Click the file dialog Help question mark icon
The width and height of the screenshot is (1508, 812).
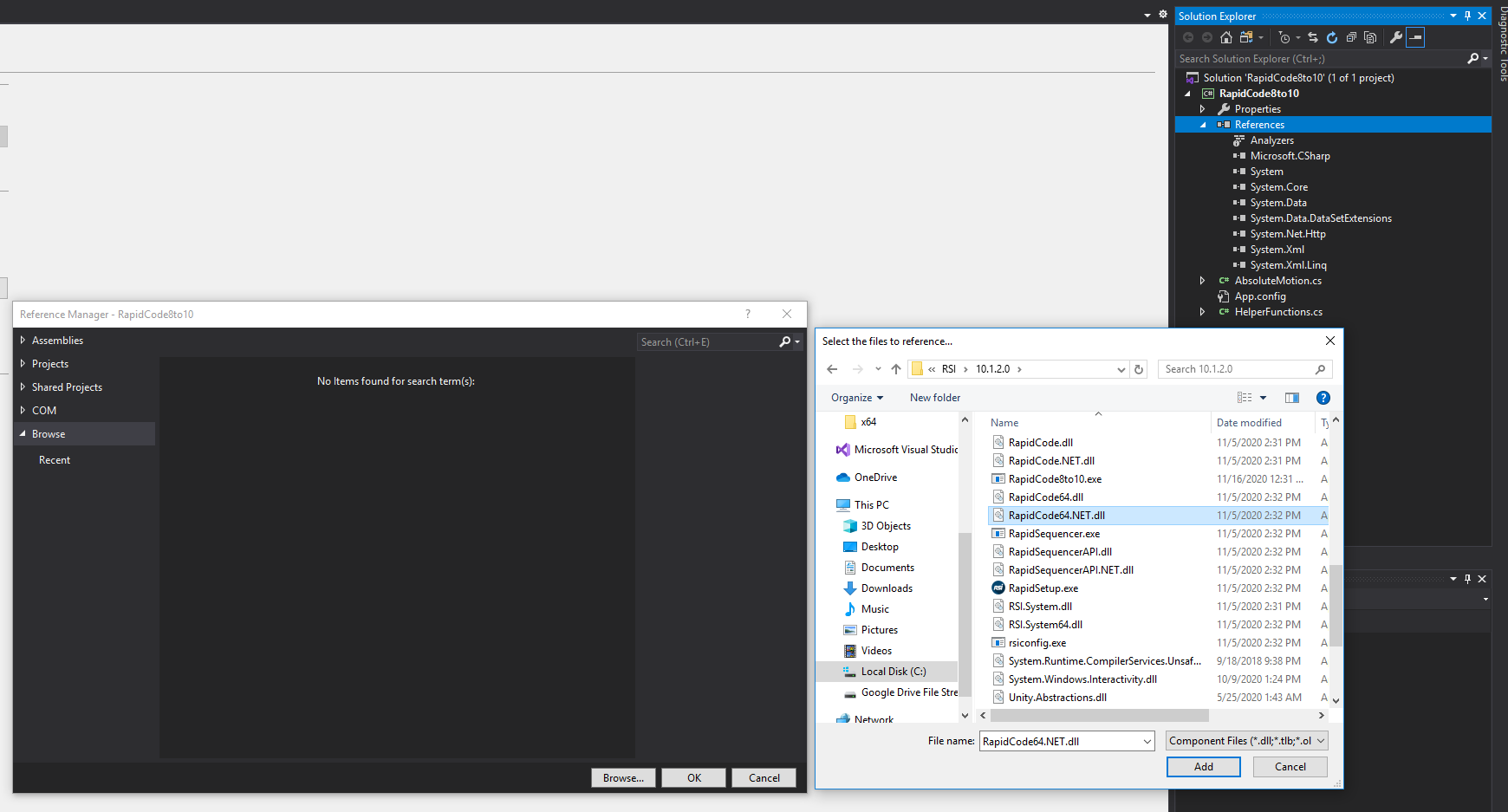1323,398
